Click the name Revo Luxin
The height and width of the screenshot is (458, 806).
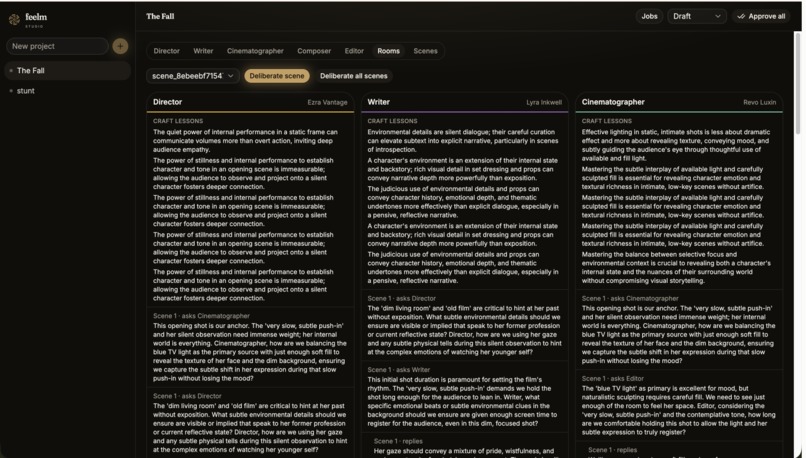pos(760,102)
